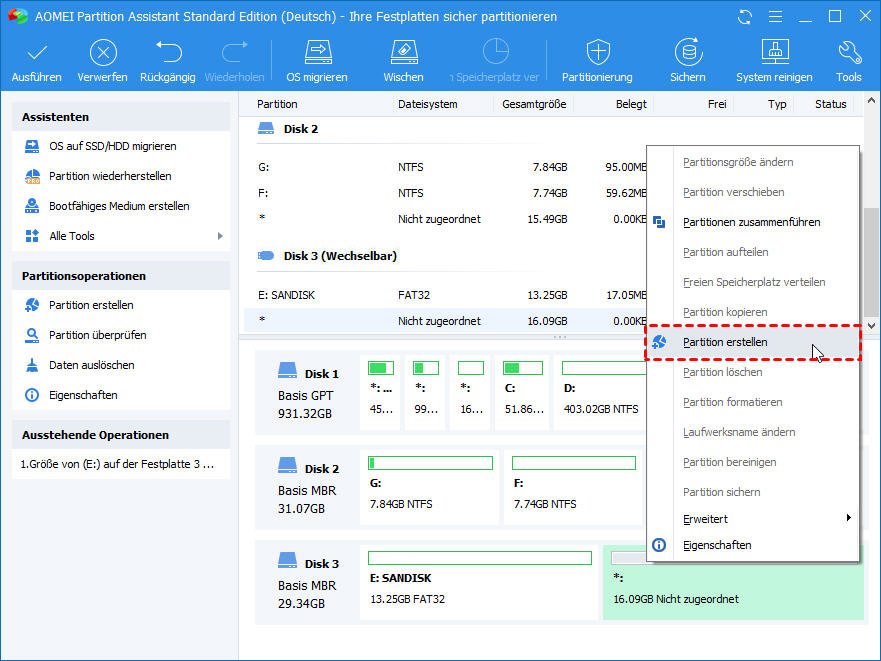Expand the Alle Tools submenu arrow

tap(220, 236)
